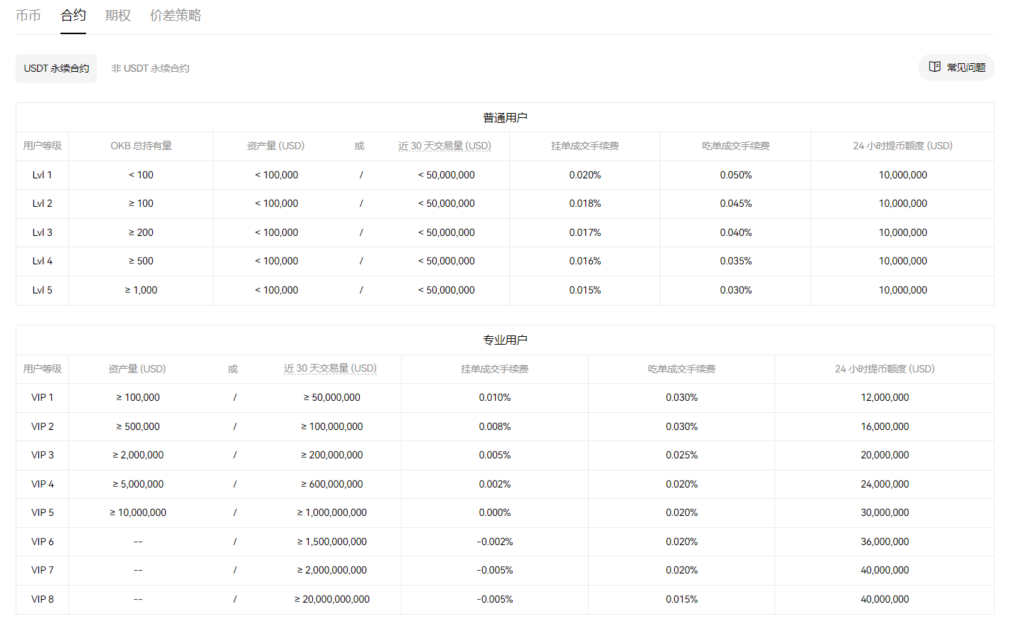Click Lvl 1 taker fee 0.050%
This screenshot has height=619, width=1024.
coord(736,175)
